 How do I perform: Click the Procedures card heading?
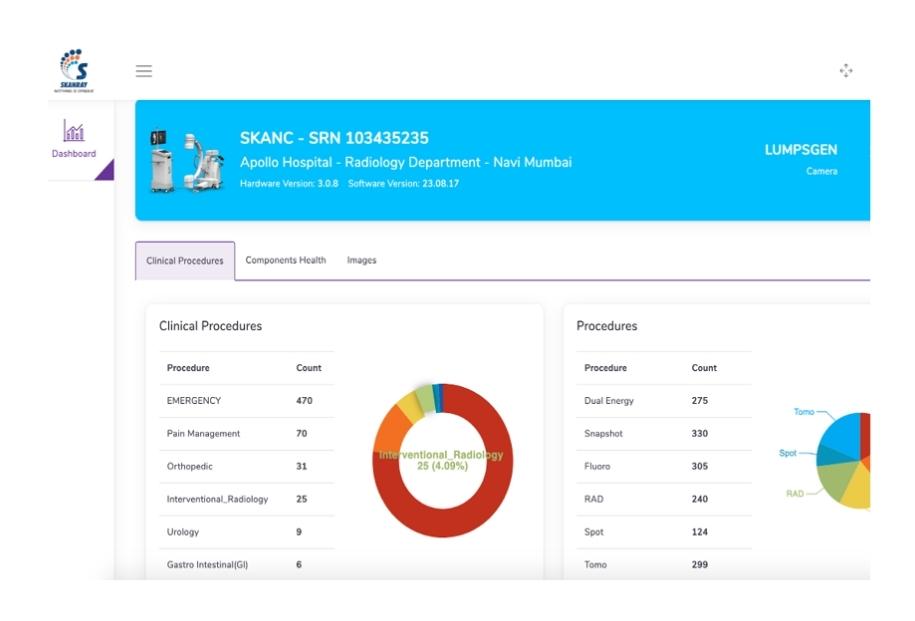click(x=607, y=326)
